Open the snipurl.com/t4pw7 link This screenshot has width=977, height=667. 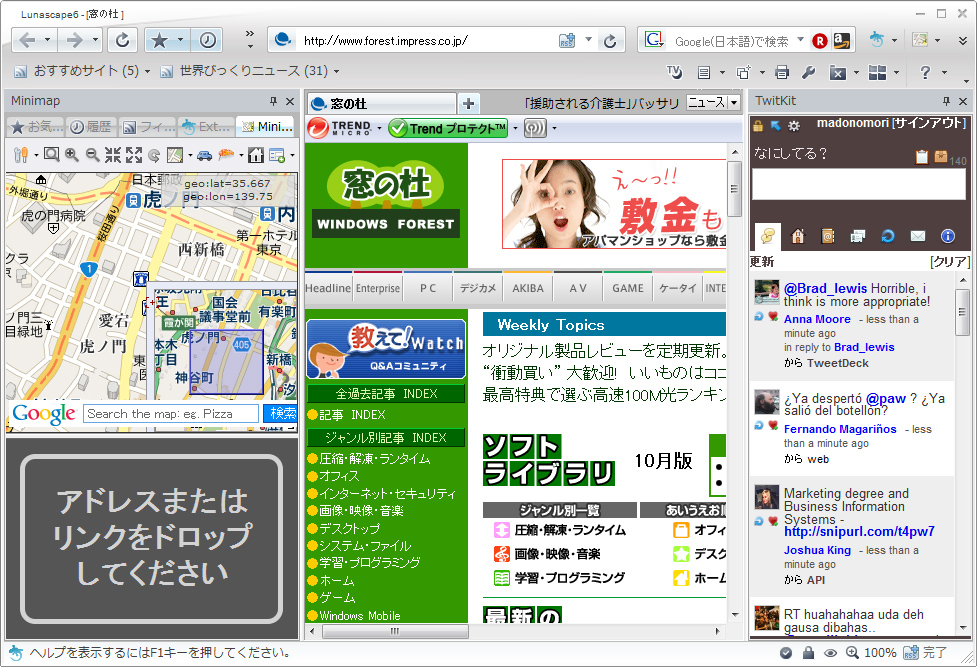tap(859, 532)
